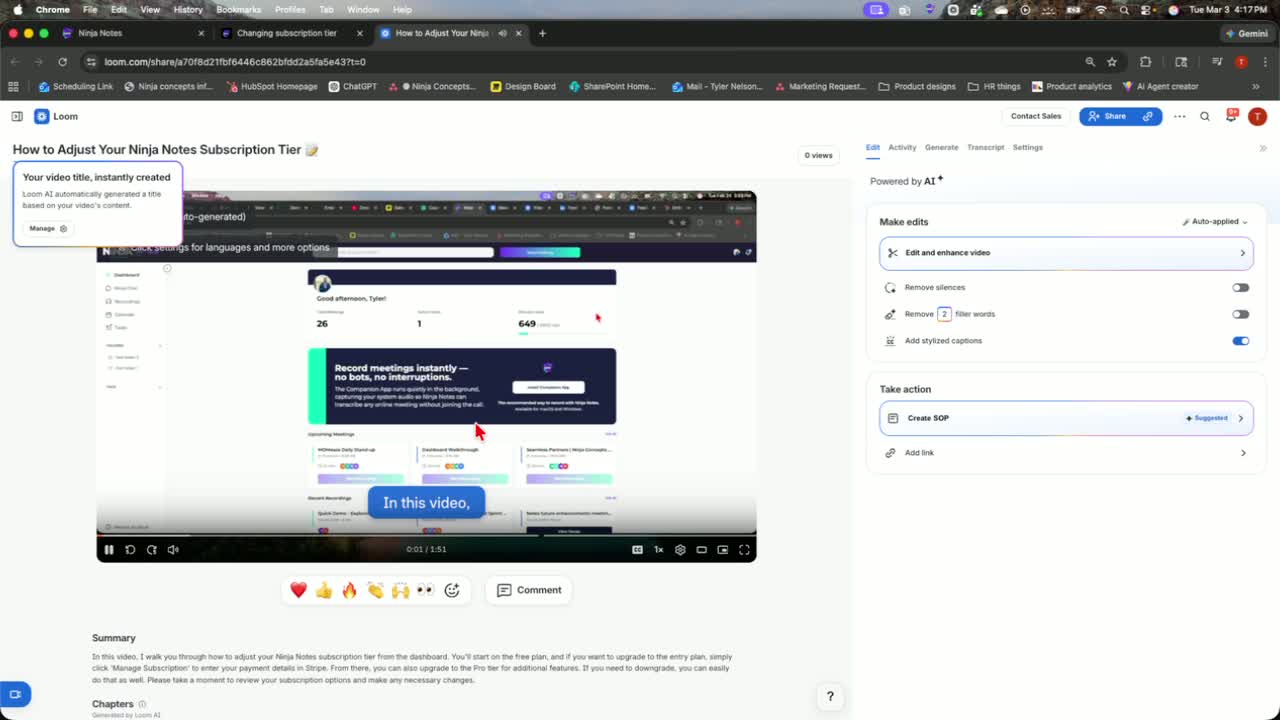1280x720 pixels.
Task: Switch to the Activity tab
Action: coord(902,147)
